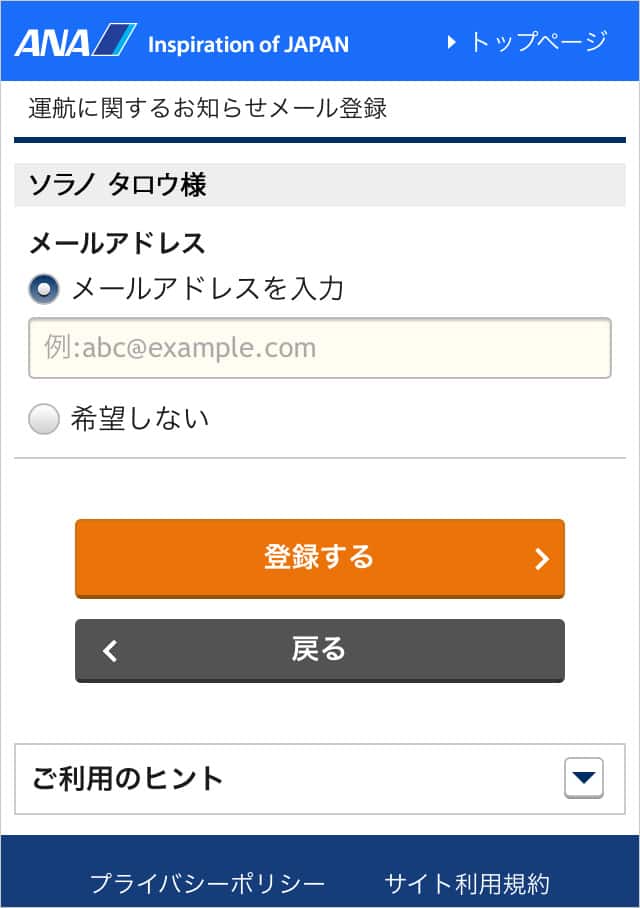The image size is (640, 908).
Task: Click the triangle arrow beside トップページ
Action: [x=451, y=42]
